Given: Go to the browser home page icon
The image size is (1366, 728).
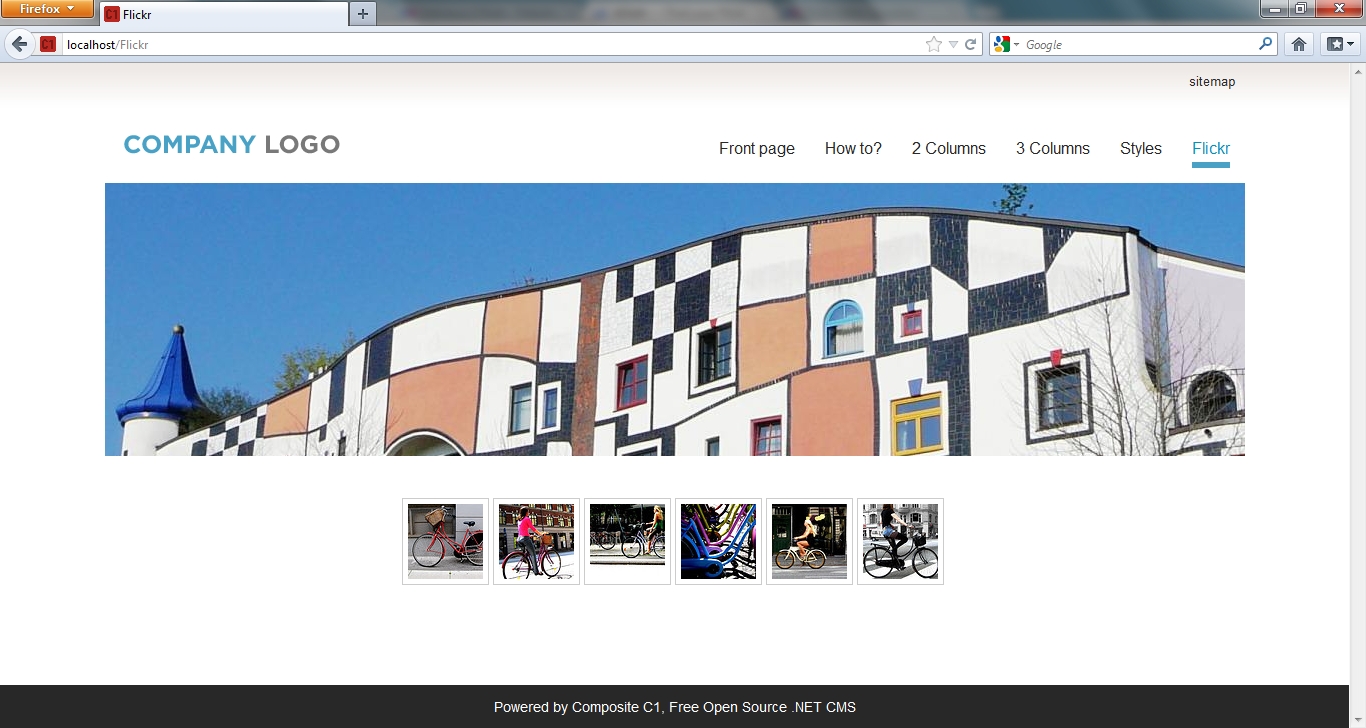Looking at the screenshot, I should coord(1298,44).
